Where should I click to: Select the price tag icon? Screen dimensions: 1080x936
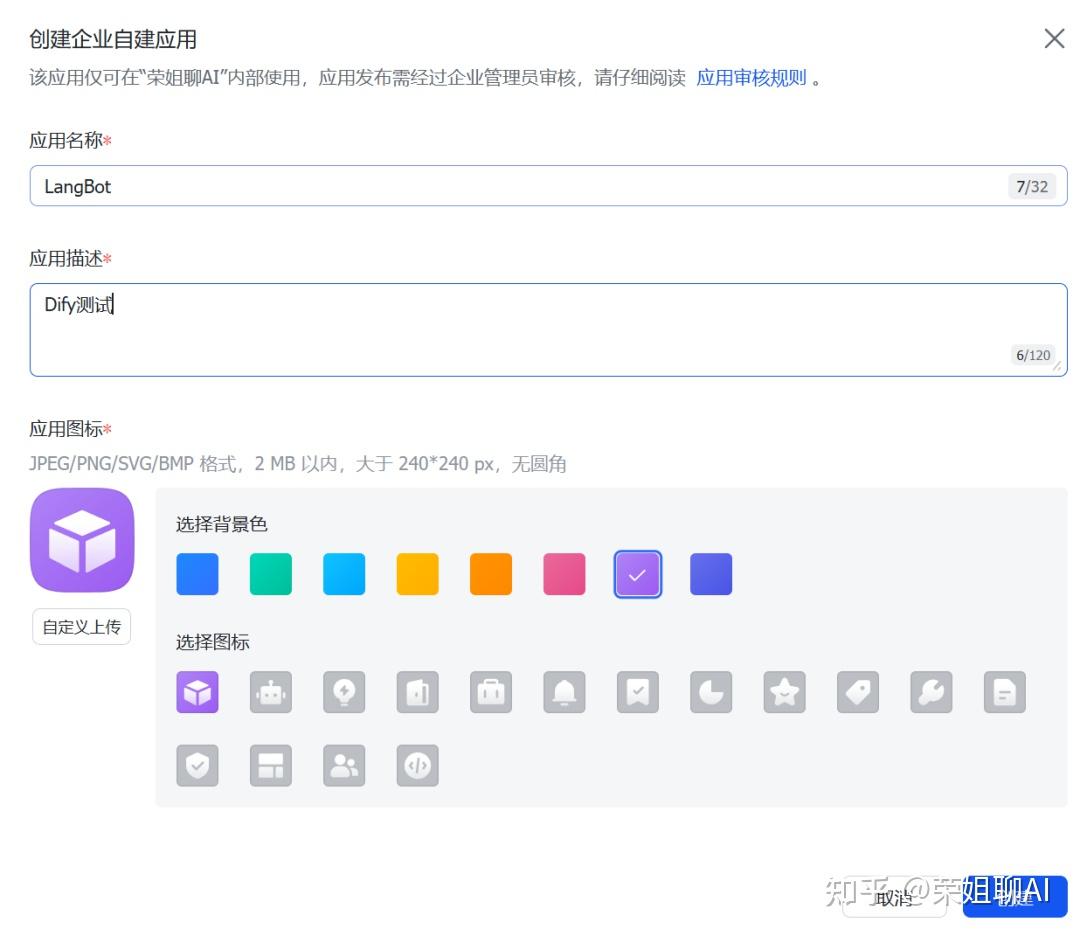858,691
